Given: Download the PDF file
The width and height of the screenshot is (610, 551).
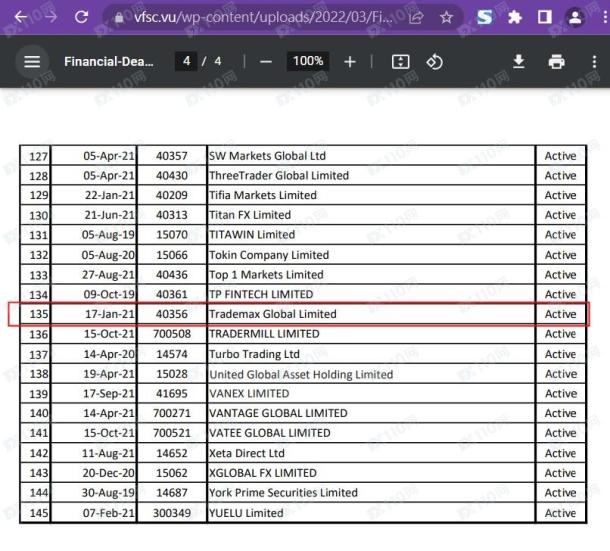Looking at the screenshot, I should [x=518, y=61].
